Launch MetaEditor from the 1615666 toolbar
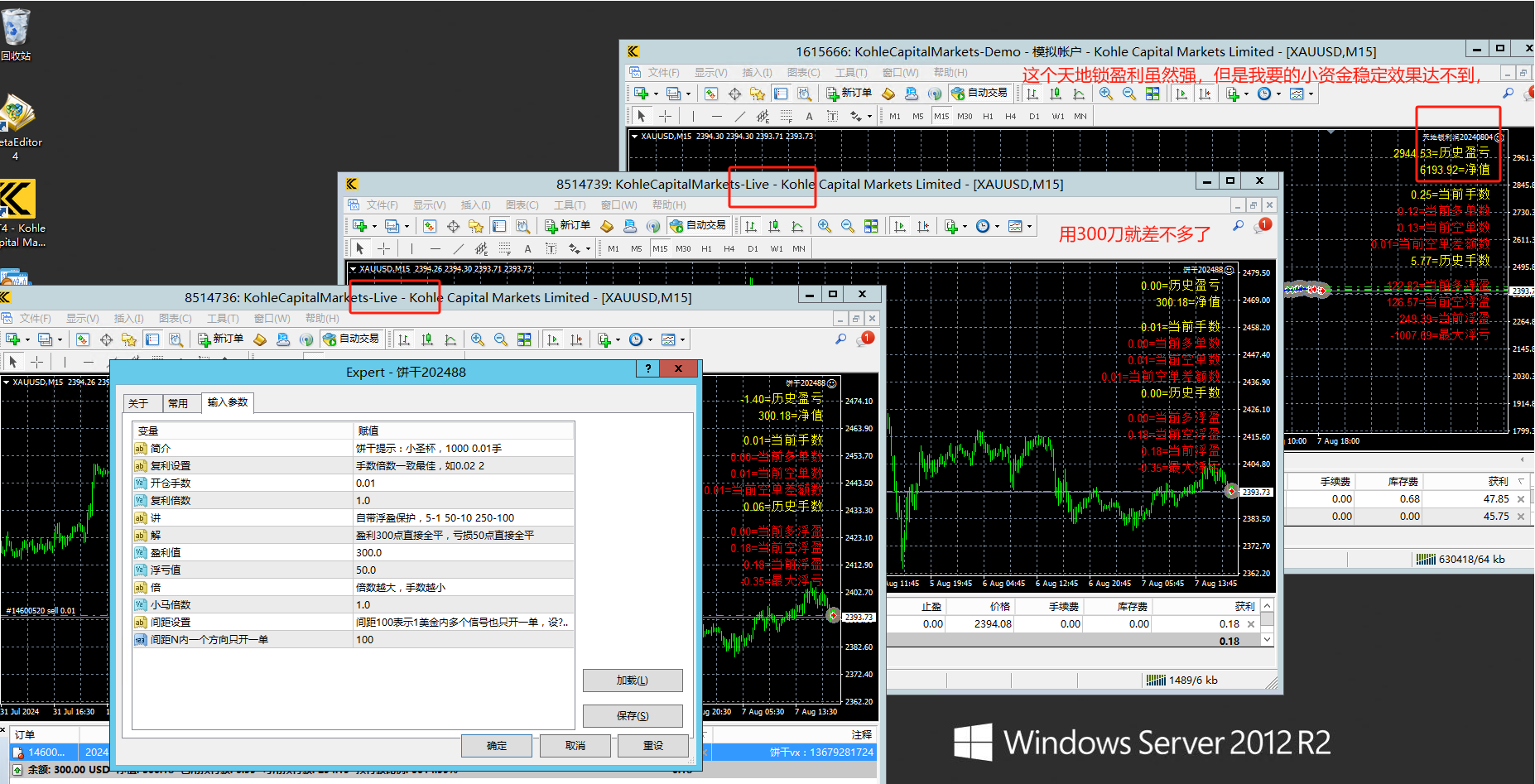This screenshot has width=1535, height=784. 888,94
